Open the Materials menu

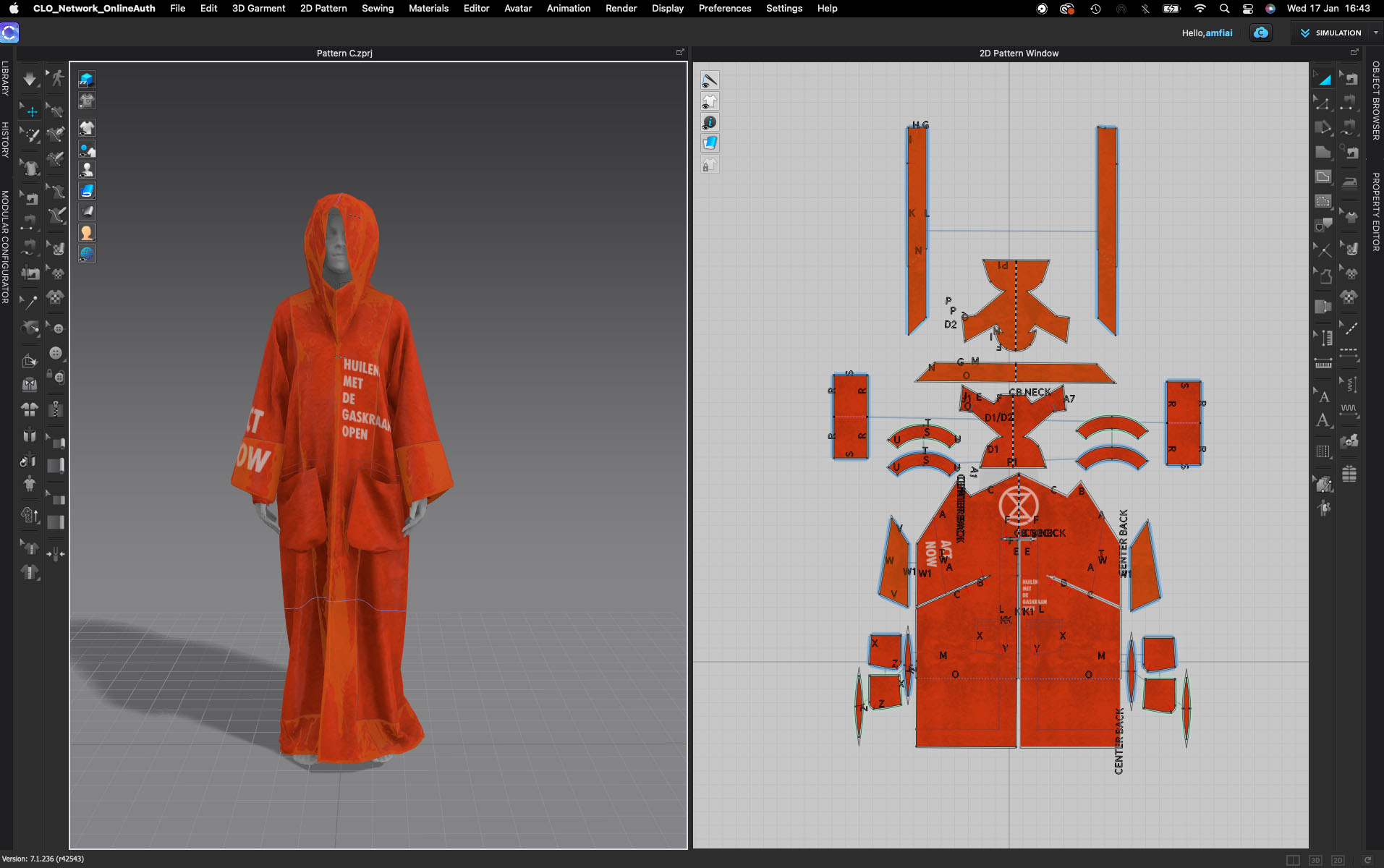[x=428, y=8]
